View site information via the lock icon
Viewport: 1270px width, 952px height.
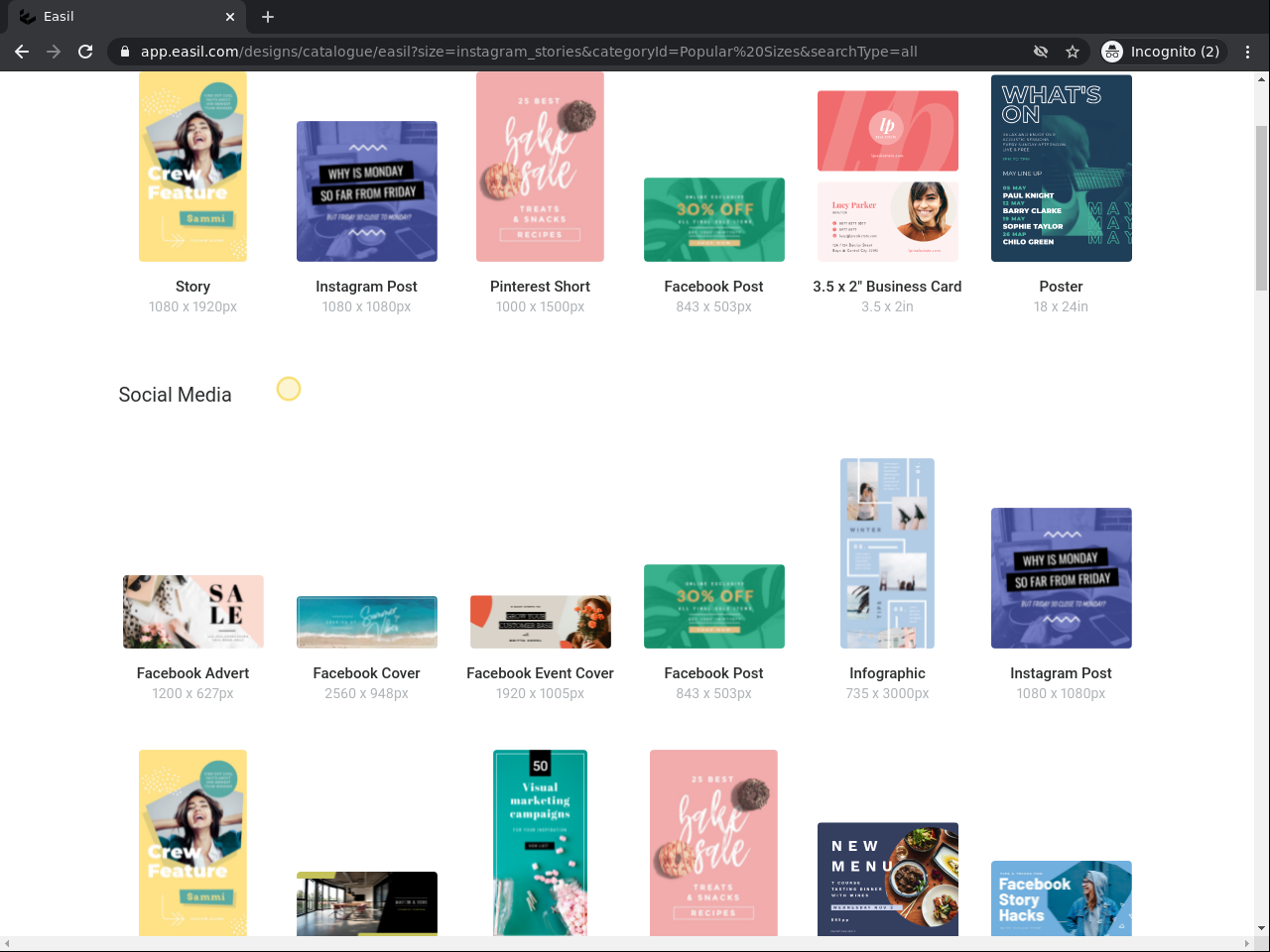pos(125,52)
